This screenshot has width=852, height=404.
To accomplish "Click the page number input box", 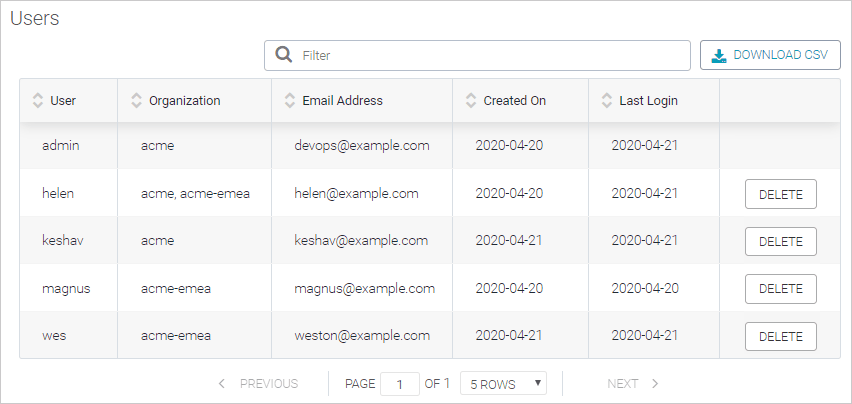I will pos(400,384).
